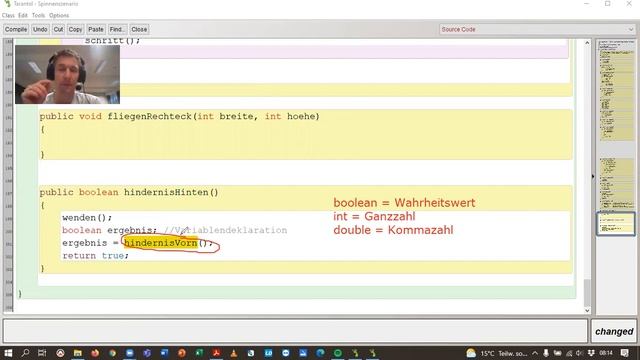The height and width of the screenshot is (360, 640).
Task: Collapse the code navigation minimap panel
Action: (593, 176)
